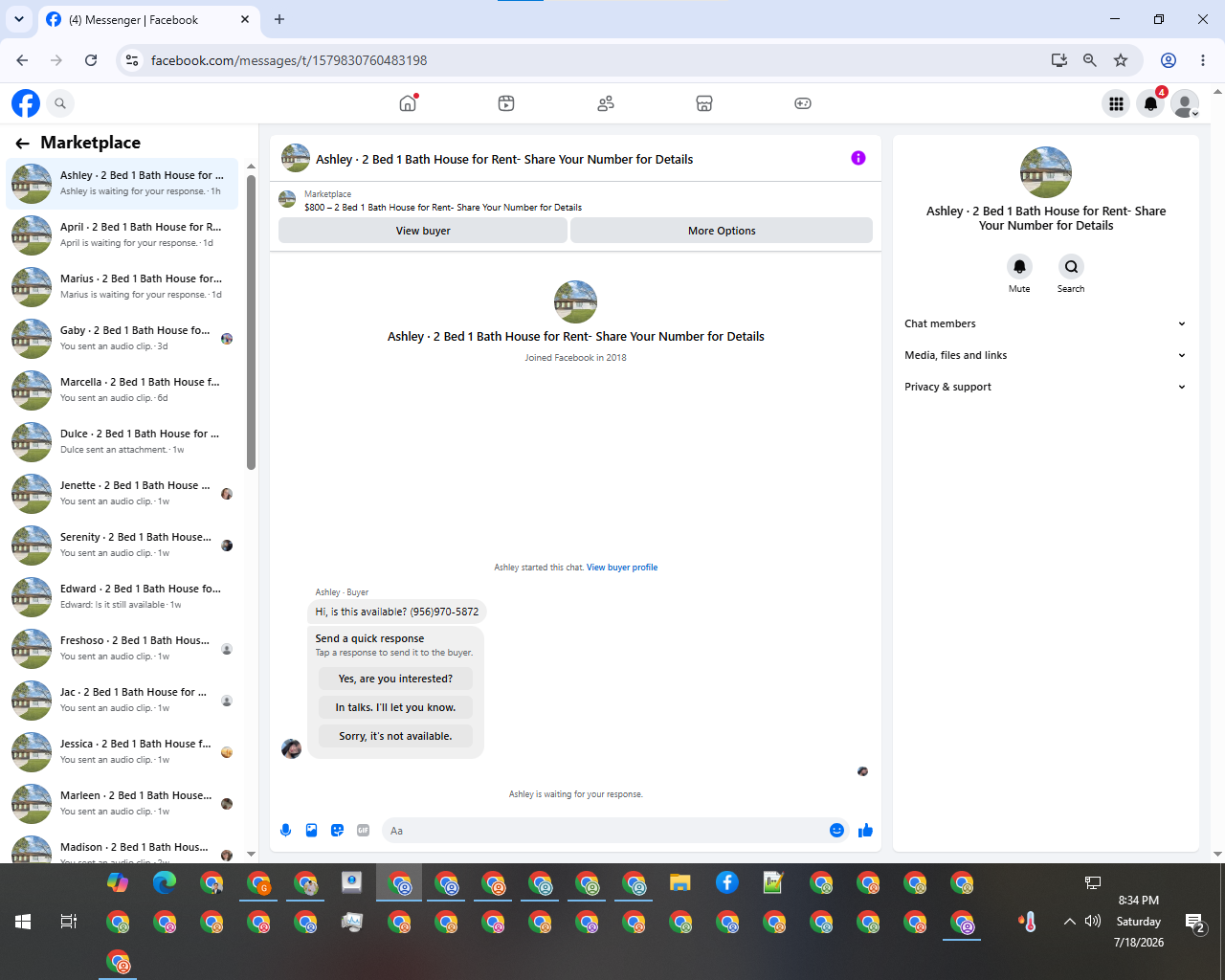Open the emoji picker in message box
The image size is (1225, 980).
(x=836, y=831)
